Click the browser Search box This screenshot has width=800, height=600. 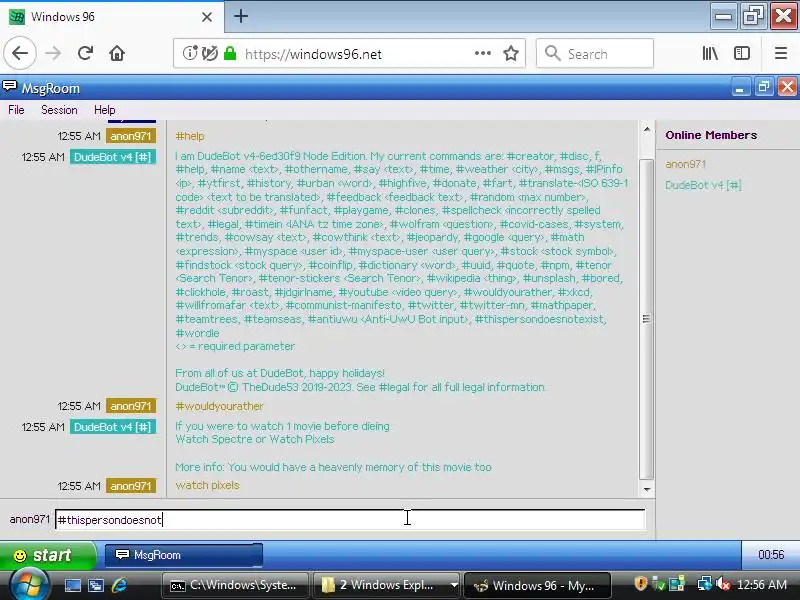click(x=595, y=53)
